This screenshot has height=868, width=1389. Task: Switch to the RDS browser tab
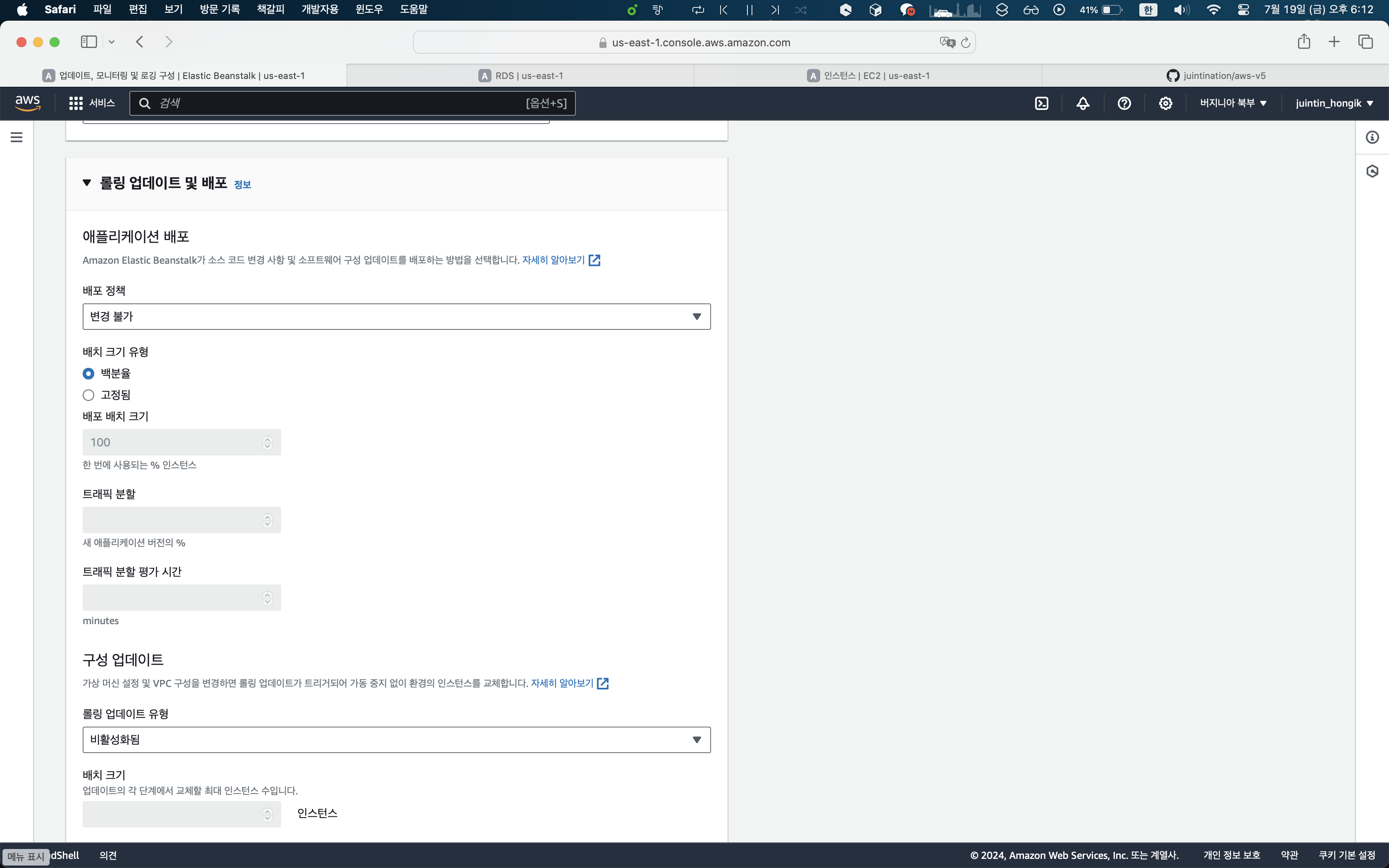click(520, 76)
